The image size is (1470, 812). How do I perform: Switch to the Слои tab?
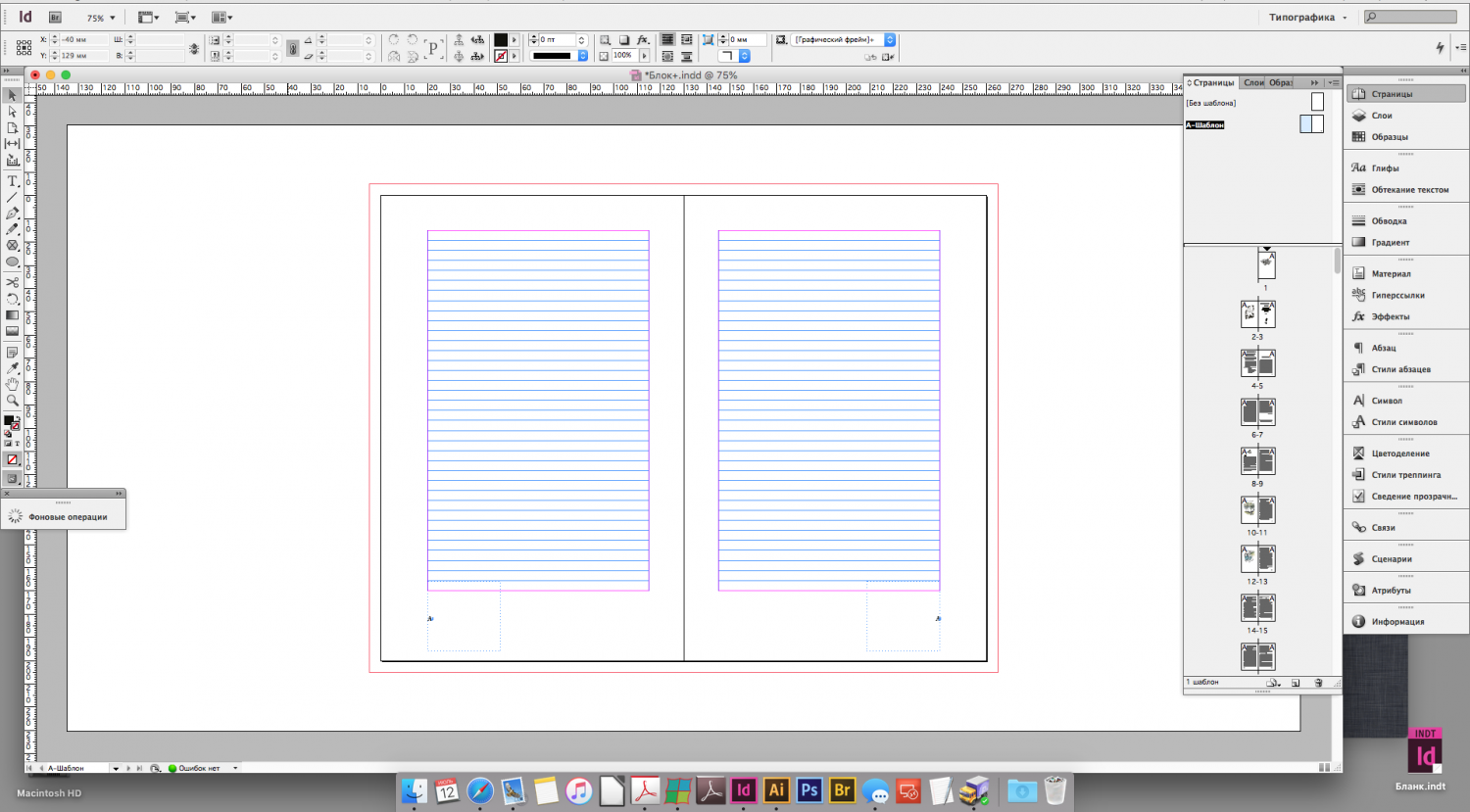[x=1253, y=82]
